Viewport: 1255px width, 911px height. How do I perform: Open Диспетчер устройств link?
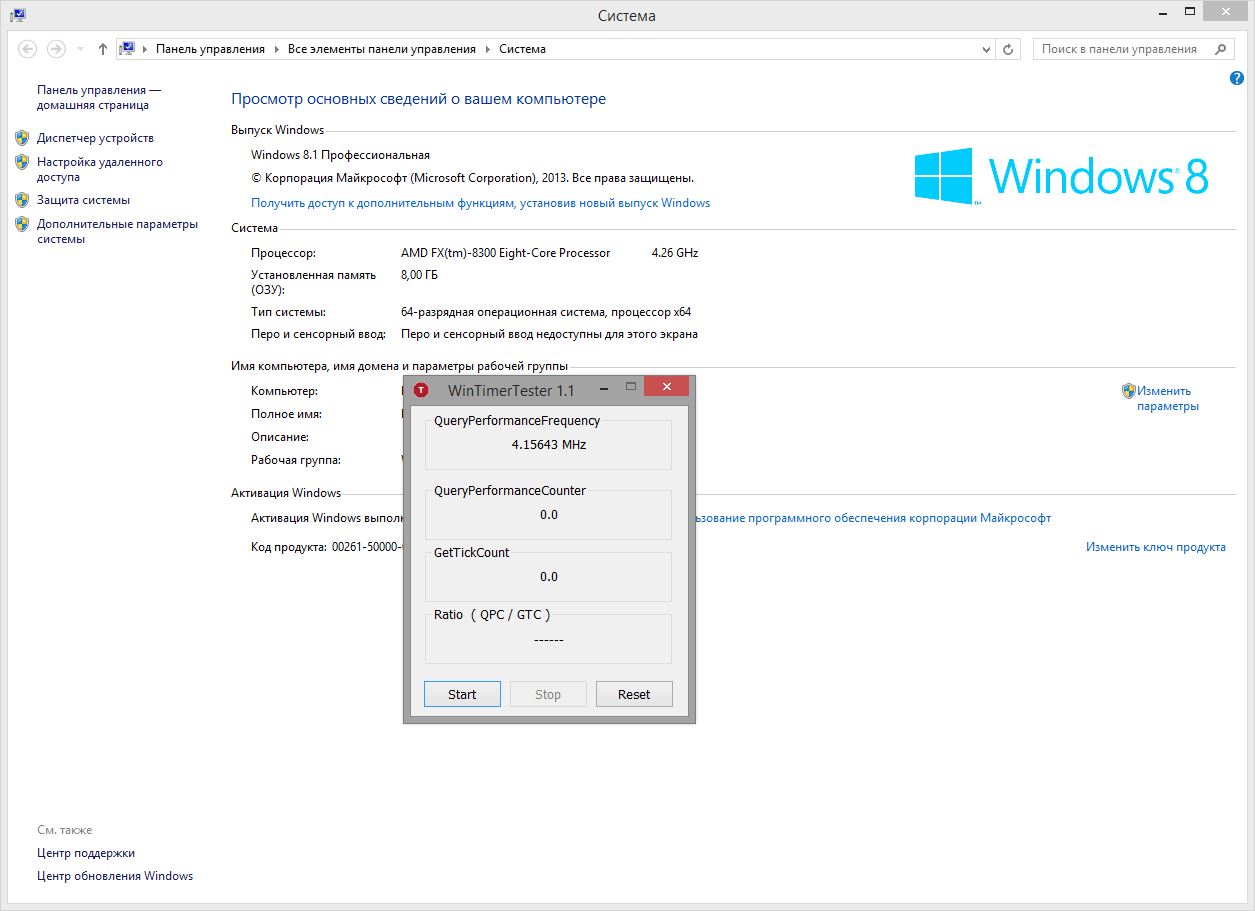pyautogui.click(x=95, y=138)
